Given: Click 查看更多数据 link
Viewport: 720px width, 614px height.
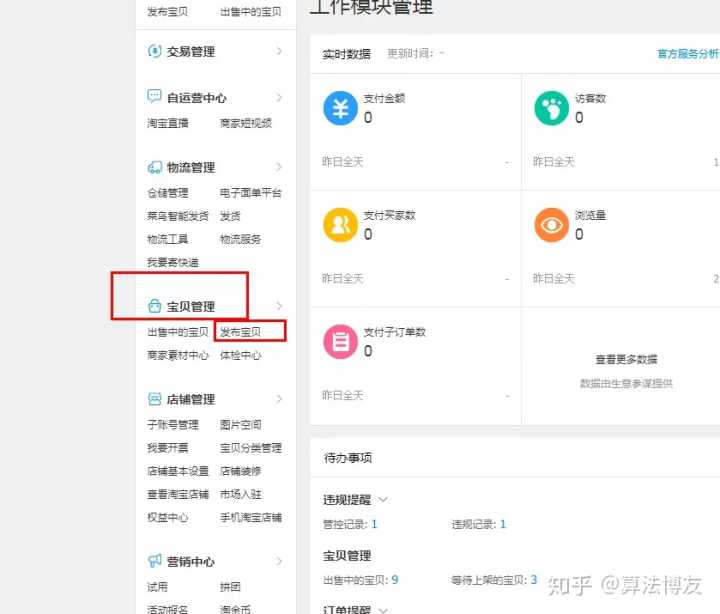Looking at the screenshot, I should point(626,360).
